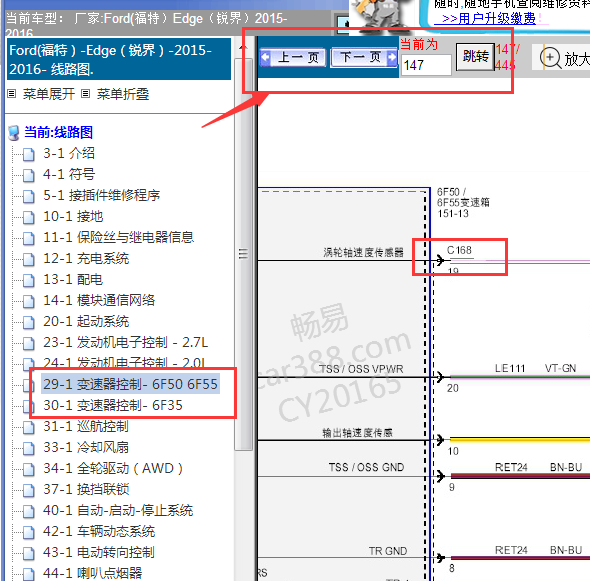The image size is (590, 581).
Task: Click the document icon beside 31-1 巡航控制
Action: tap(29, 427)
